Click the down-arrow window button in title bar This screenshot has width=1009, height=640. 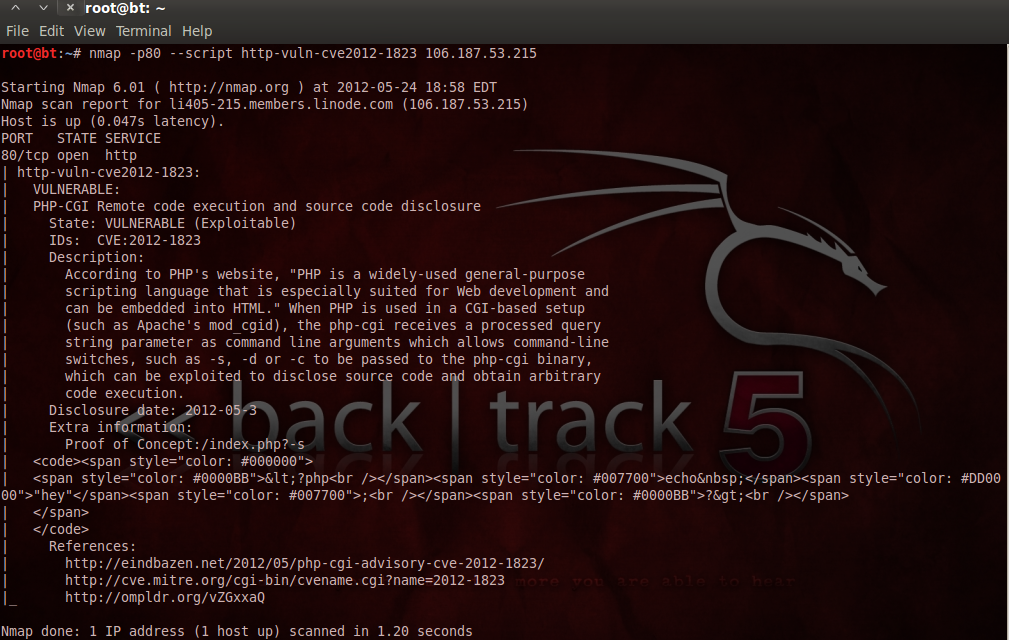click(43, 8)
